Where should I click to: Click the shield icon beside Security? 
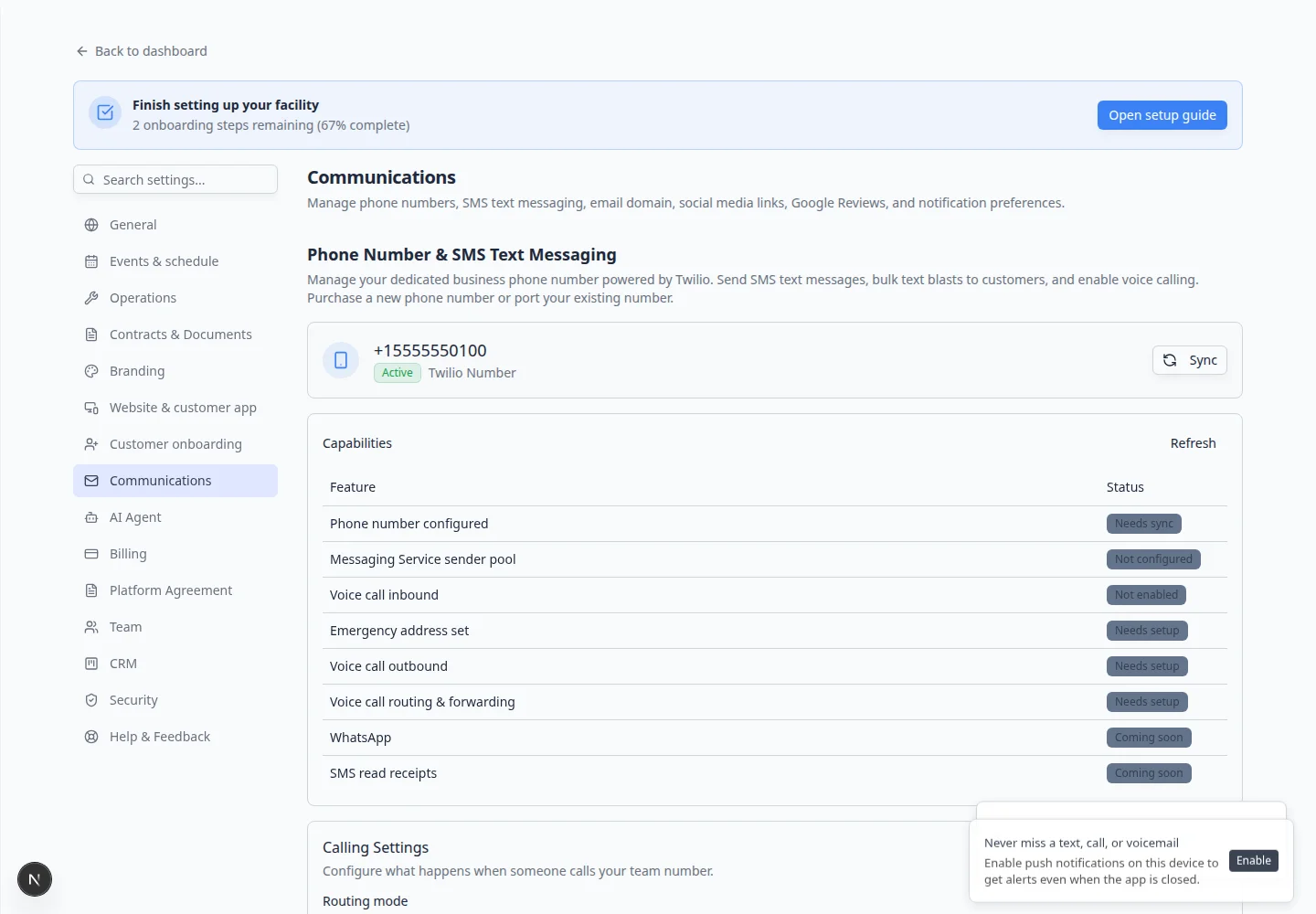91,700
